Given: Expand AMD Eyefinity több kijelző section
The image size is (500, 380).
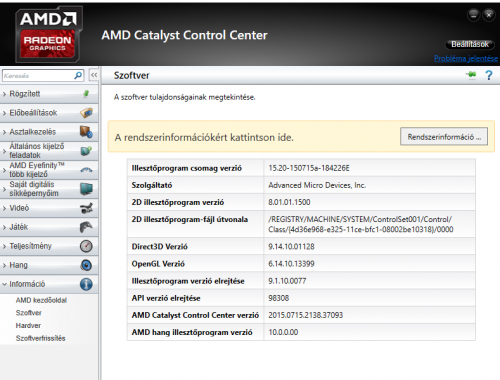Looking at the screenshot, I should click(x=4, y=170).
